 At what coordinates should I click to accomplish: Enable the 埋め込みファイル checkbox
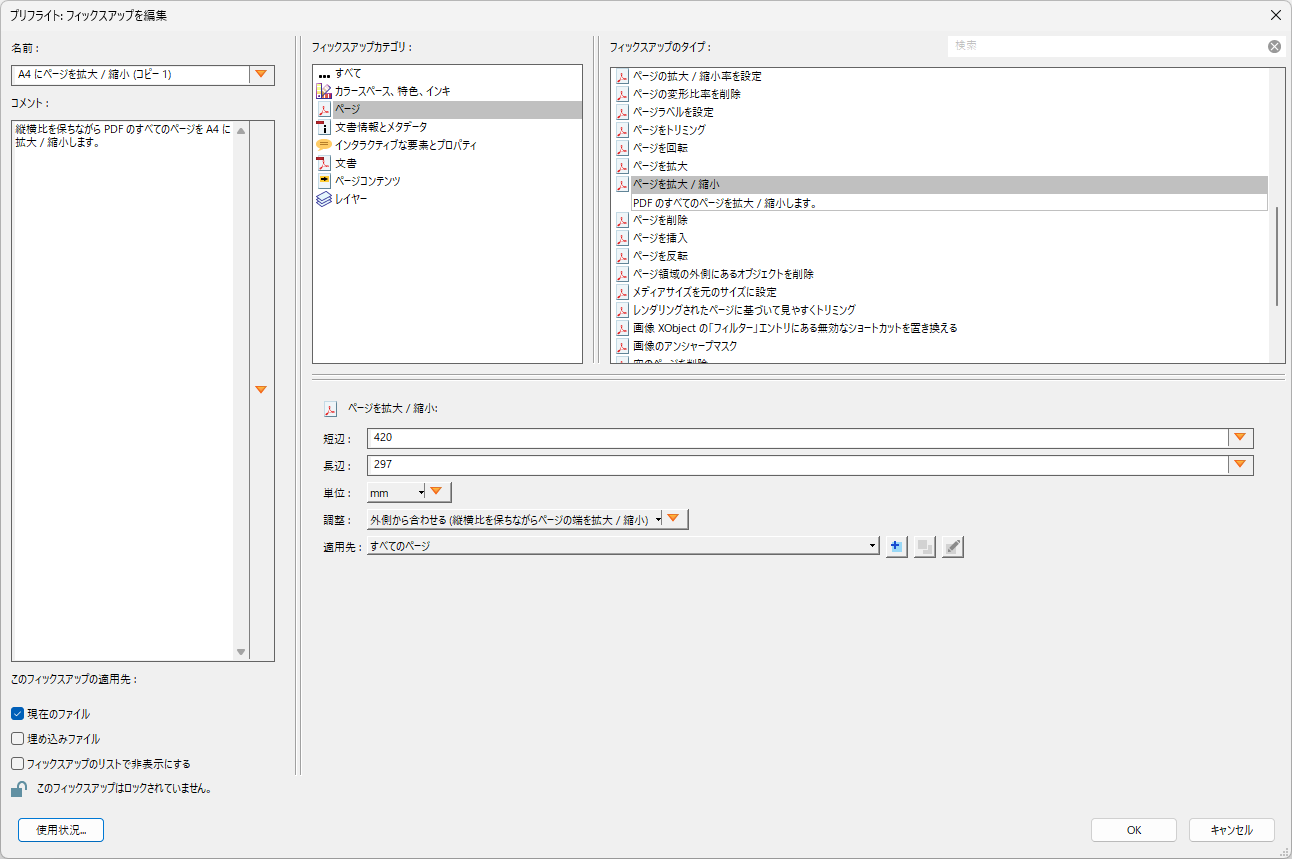coord(14,740)
